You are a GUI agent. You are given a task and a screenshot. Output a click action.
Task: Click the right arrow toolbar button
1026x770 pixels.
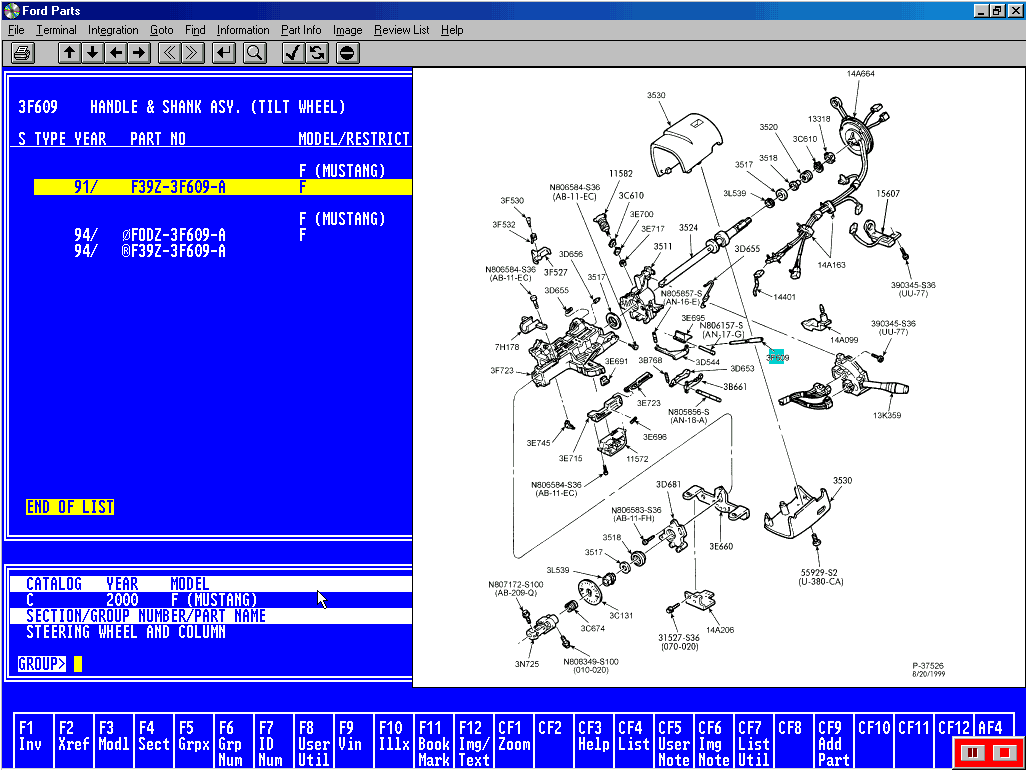tap(139, 53)
